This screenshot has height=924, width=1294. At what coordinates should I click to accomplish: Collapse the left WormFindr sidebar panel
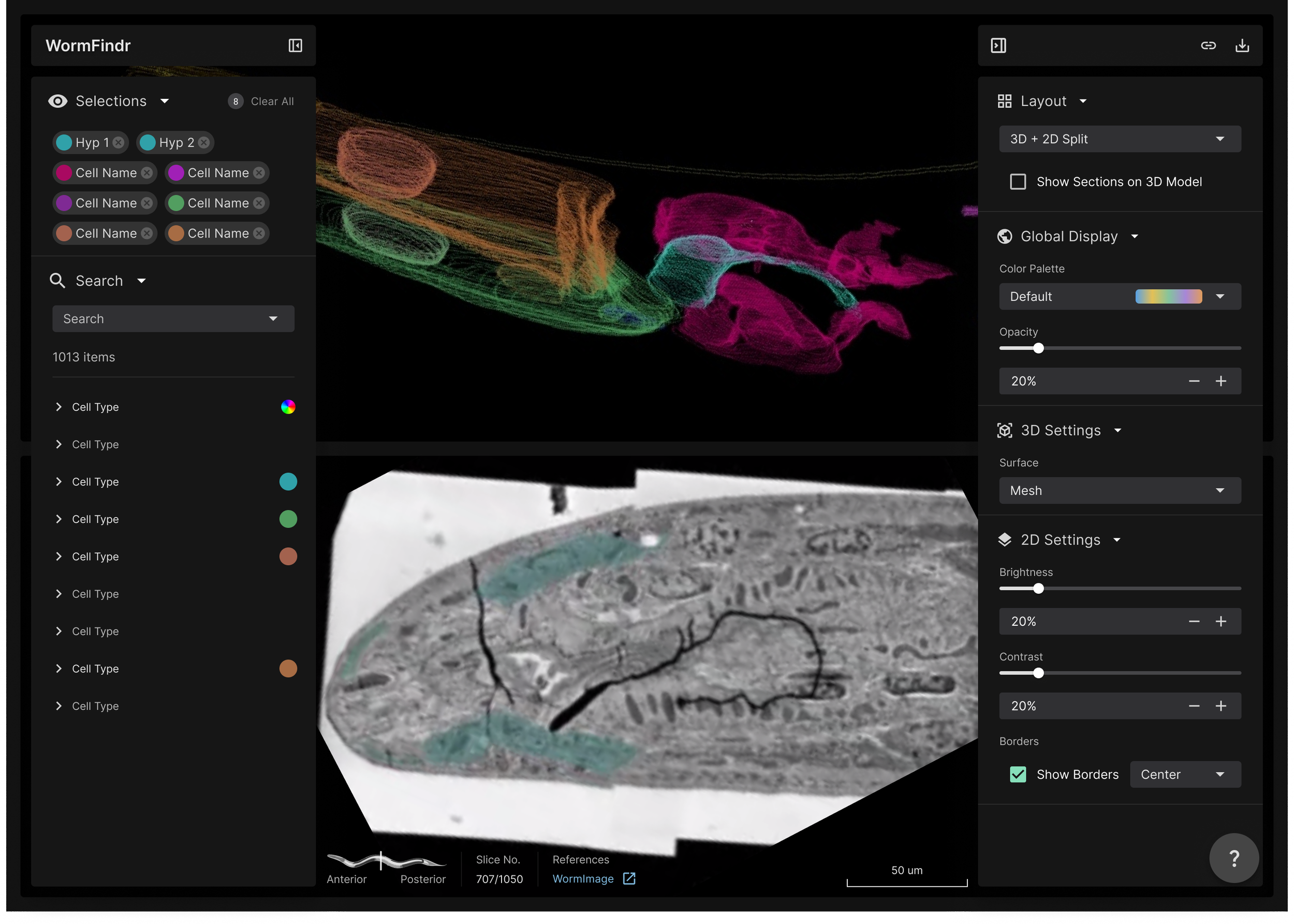tap(295, 46)
